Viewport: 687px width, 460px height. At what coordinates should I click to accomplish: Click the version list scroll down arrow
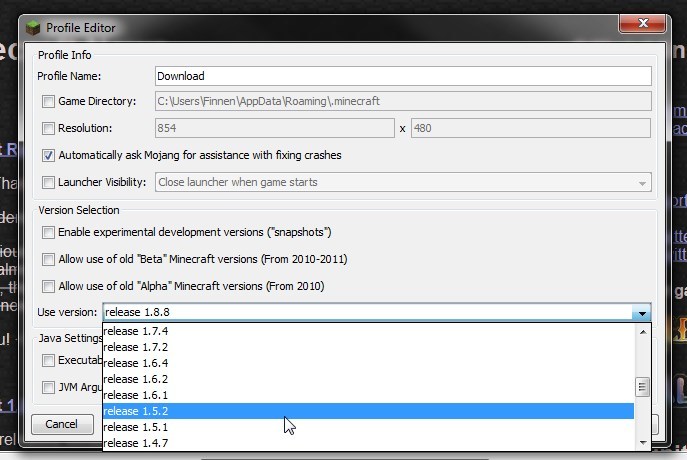[643, 442]
